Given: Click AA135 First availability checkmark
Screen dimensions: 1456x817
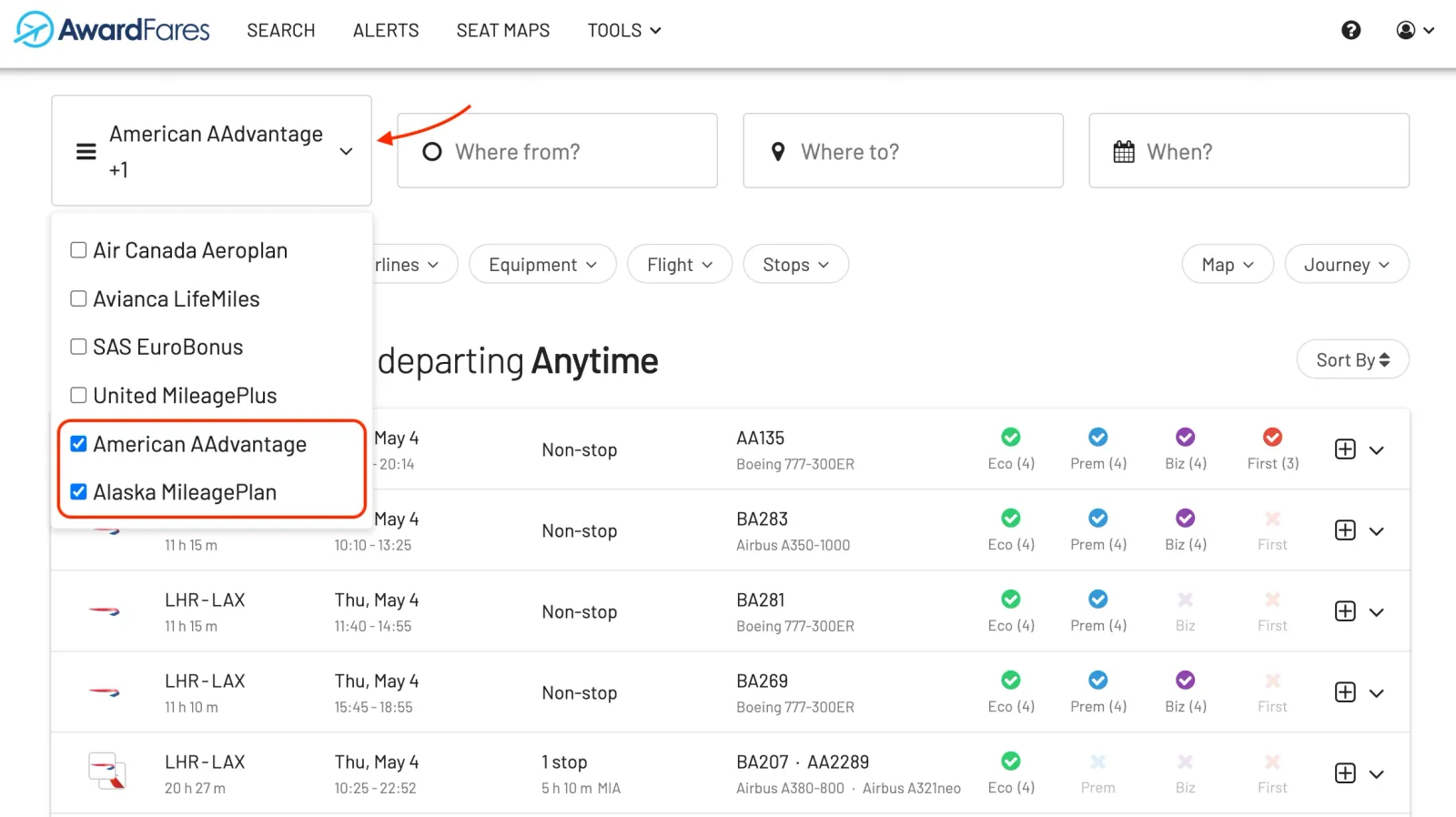Looking at the screenshot, I should tap(1272, 437).
